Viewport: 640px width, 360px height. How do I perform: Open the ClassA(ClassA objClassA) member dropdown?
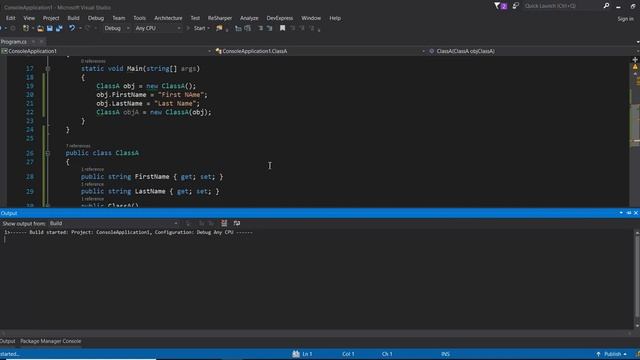[x=533, y=51]
